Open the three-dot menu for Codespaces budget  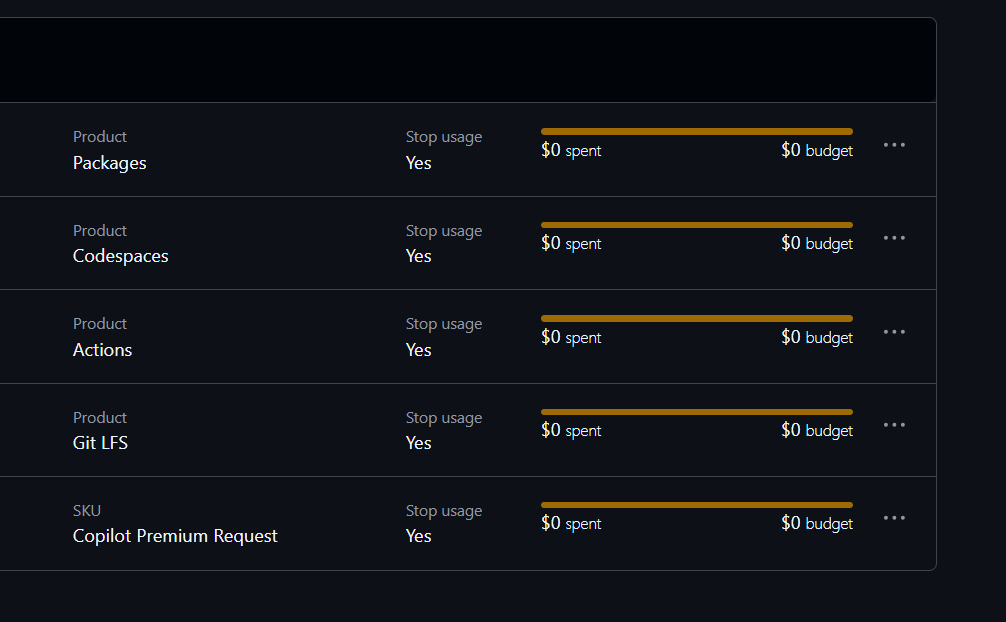894,238
